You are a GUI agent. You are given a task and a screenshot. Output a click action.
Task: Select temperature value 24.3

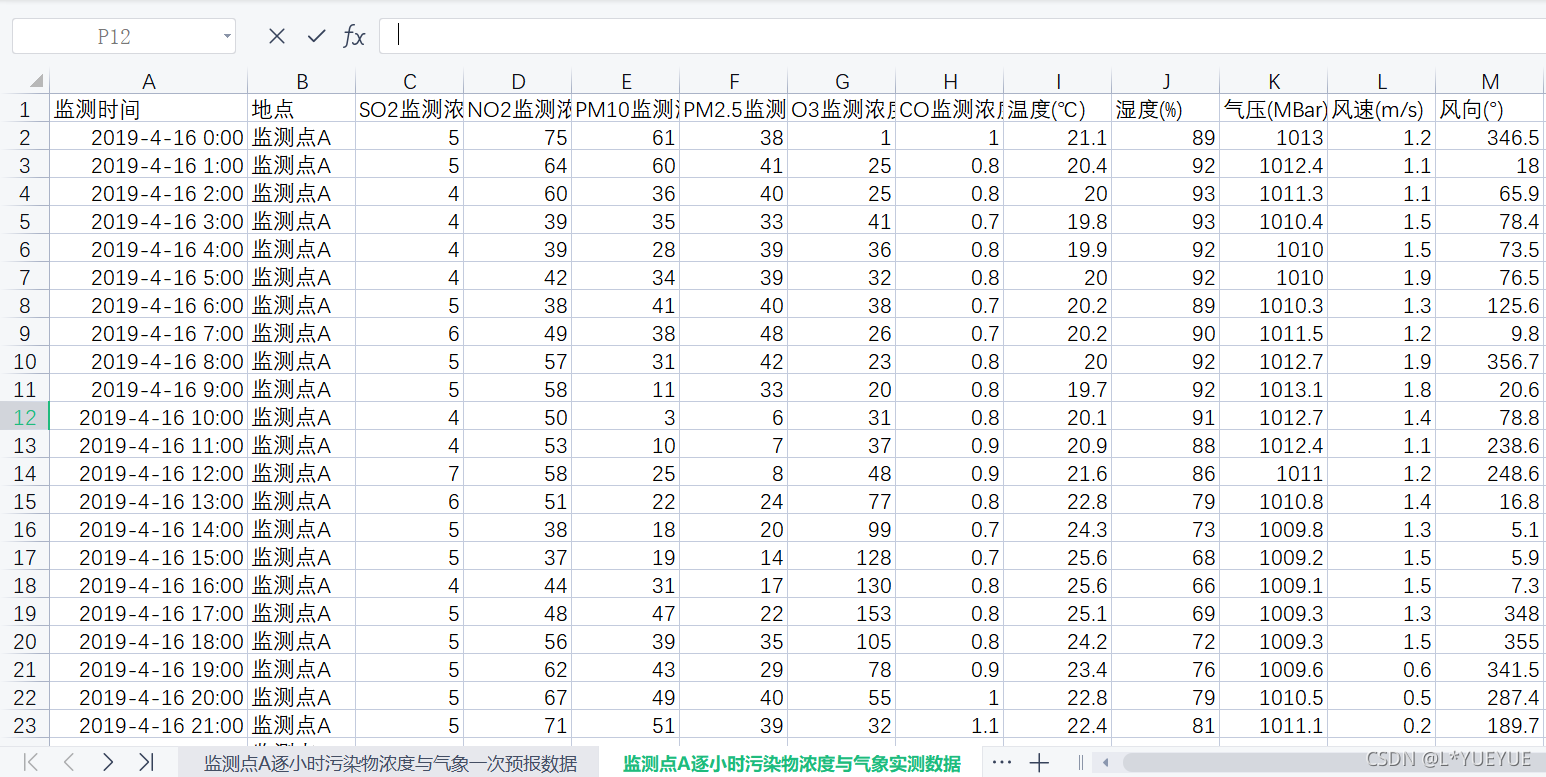click(1058, 529)
